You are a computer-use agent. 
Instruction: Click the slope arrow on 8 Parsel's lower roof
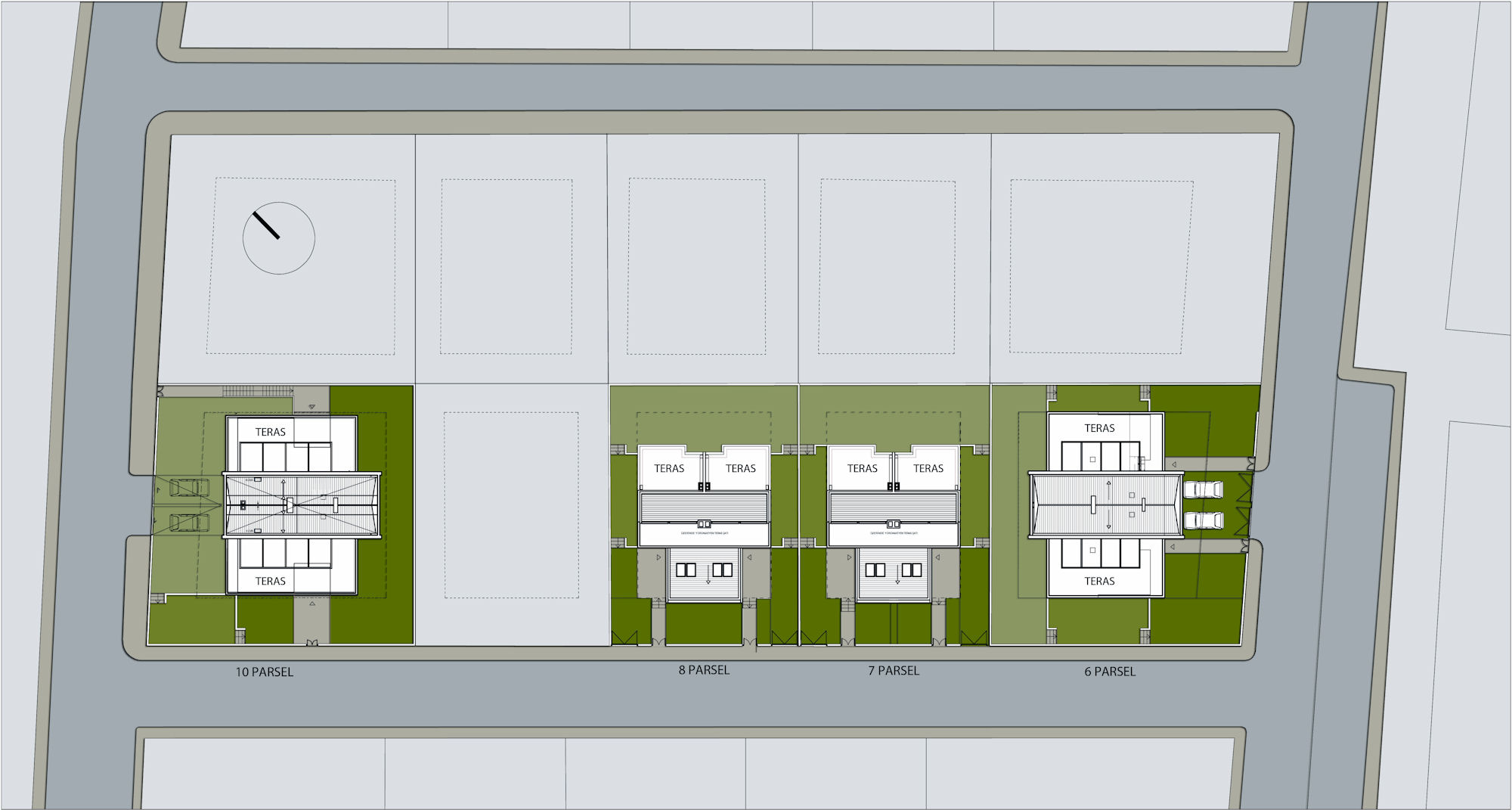(708, 576)
